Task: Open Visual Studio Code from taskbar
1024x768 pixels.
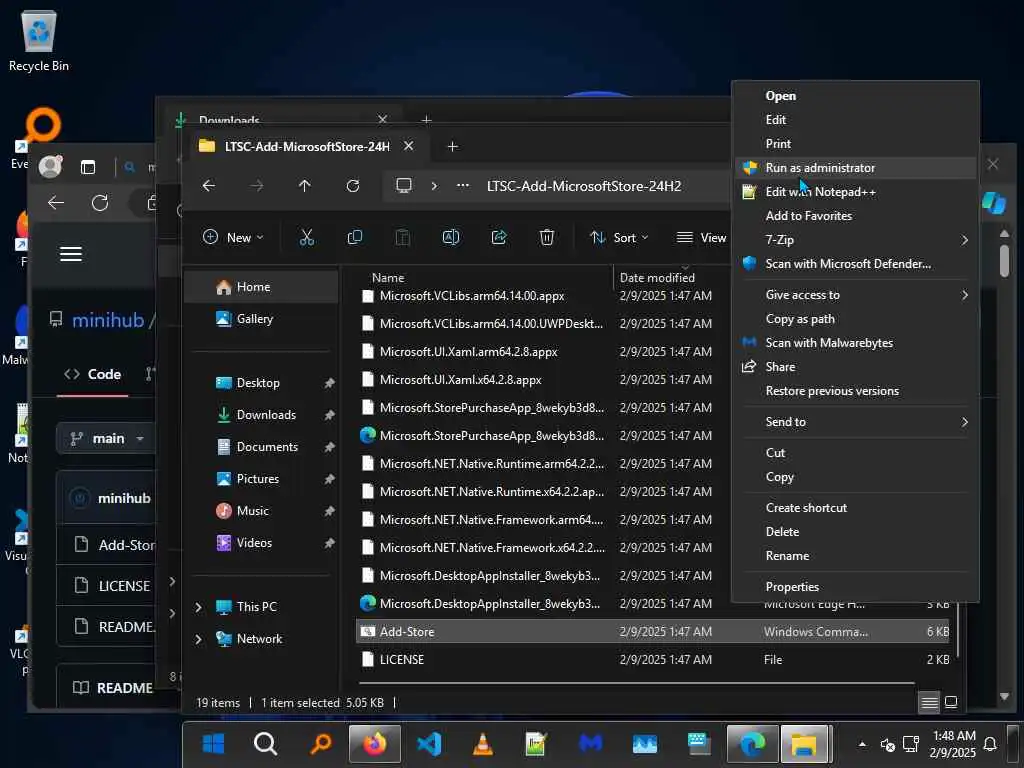Action: [x=429, y=743]
